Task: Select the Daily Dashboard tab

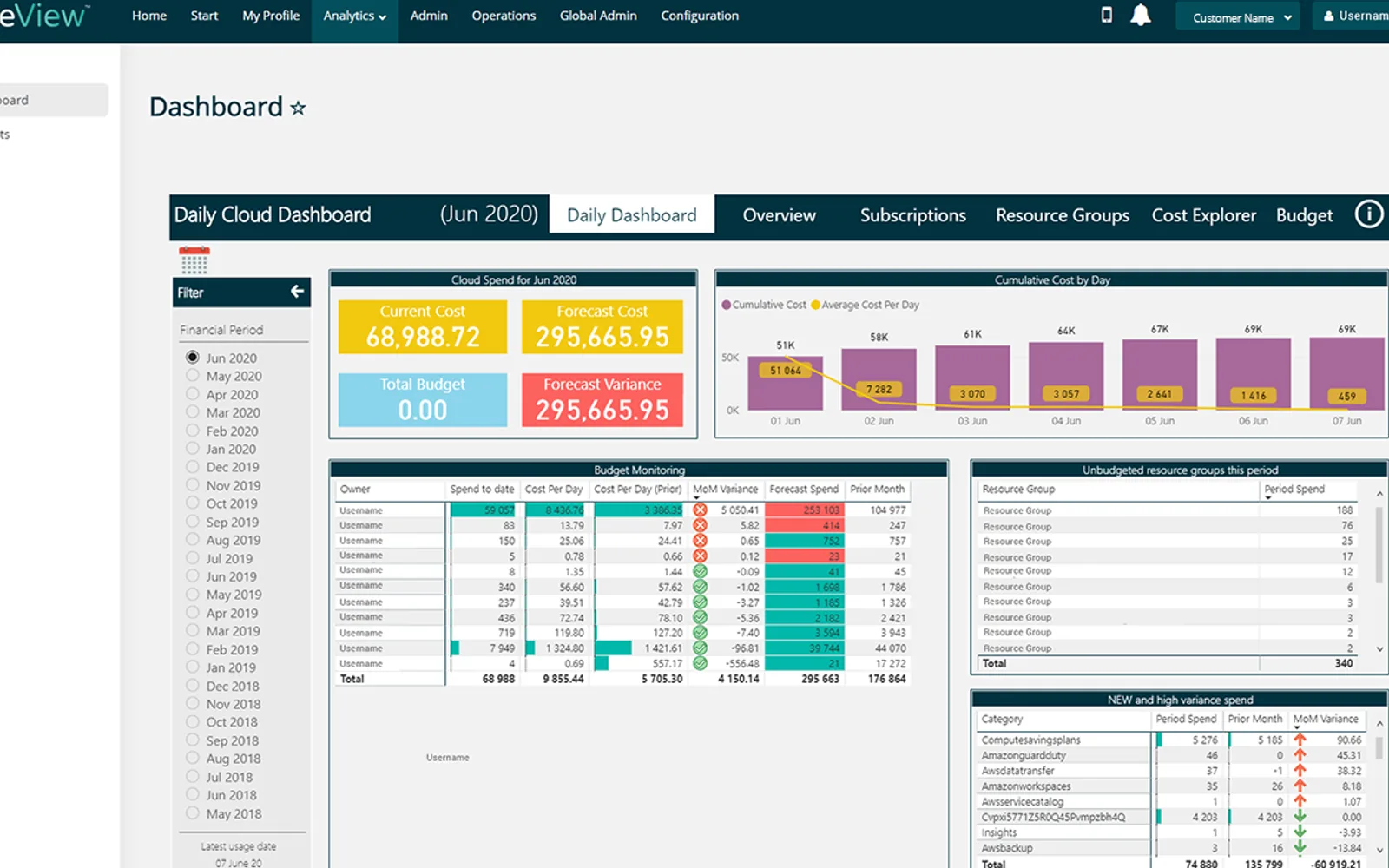Action: tap(632, 215)
